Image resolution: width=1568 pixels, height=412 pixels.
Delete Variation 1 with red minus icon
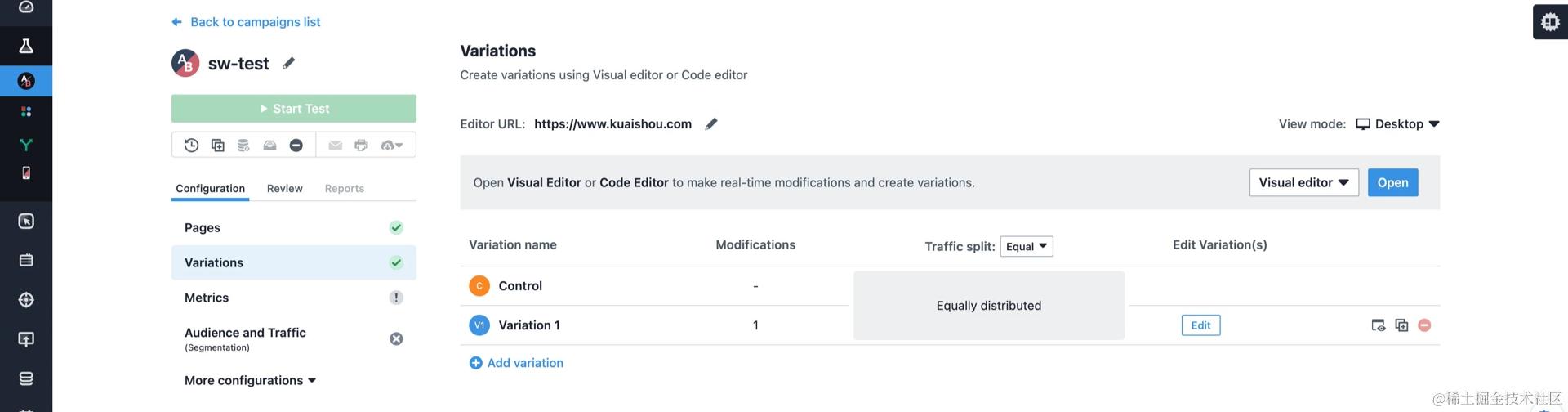tap(1424, 325)
